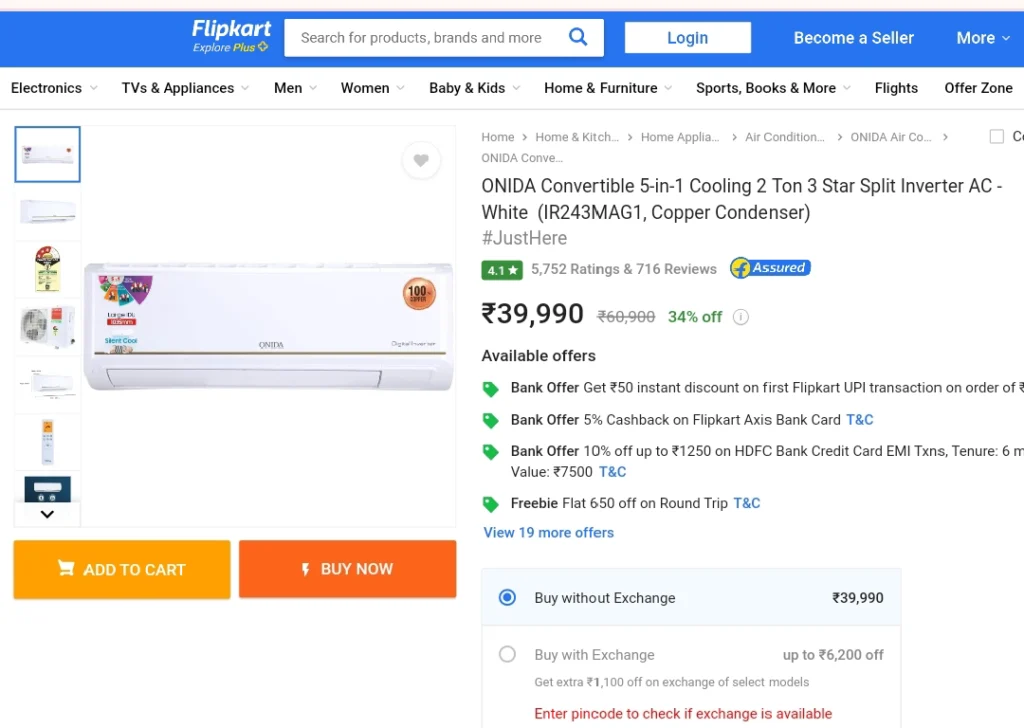
Task: Select Buy with Exchange option
Action: [x=507, y=654]
